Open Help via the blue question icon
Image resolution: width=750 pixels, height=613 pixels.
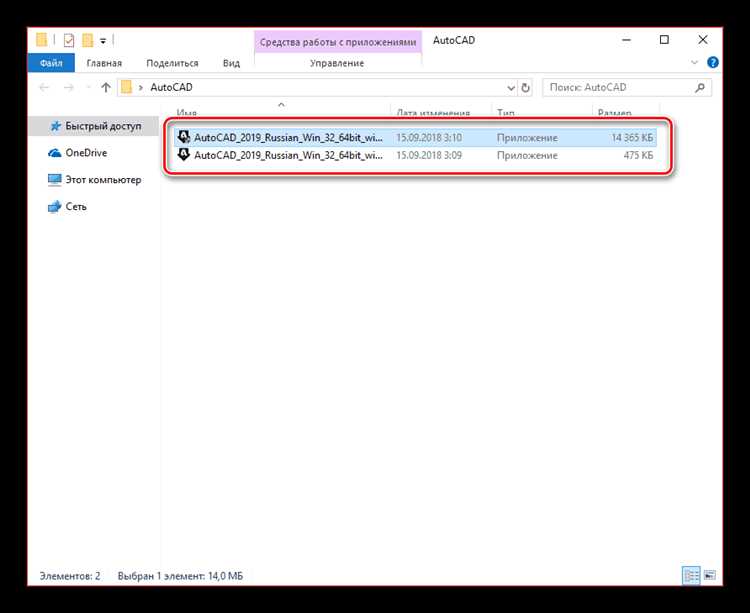[712, 62]
